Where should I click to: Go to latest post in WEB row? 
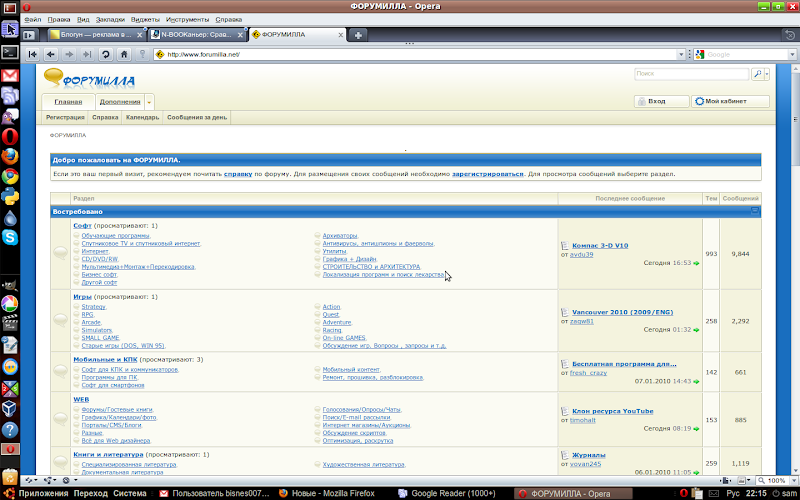click(696, 429)
